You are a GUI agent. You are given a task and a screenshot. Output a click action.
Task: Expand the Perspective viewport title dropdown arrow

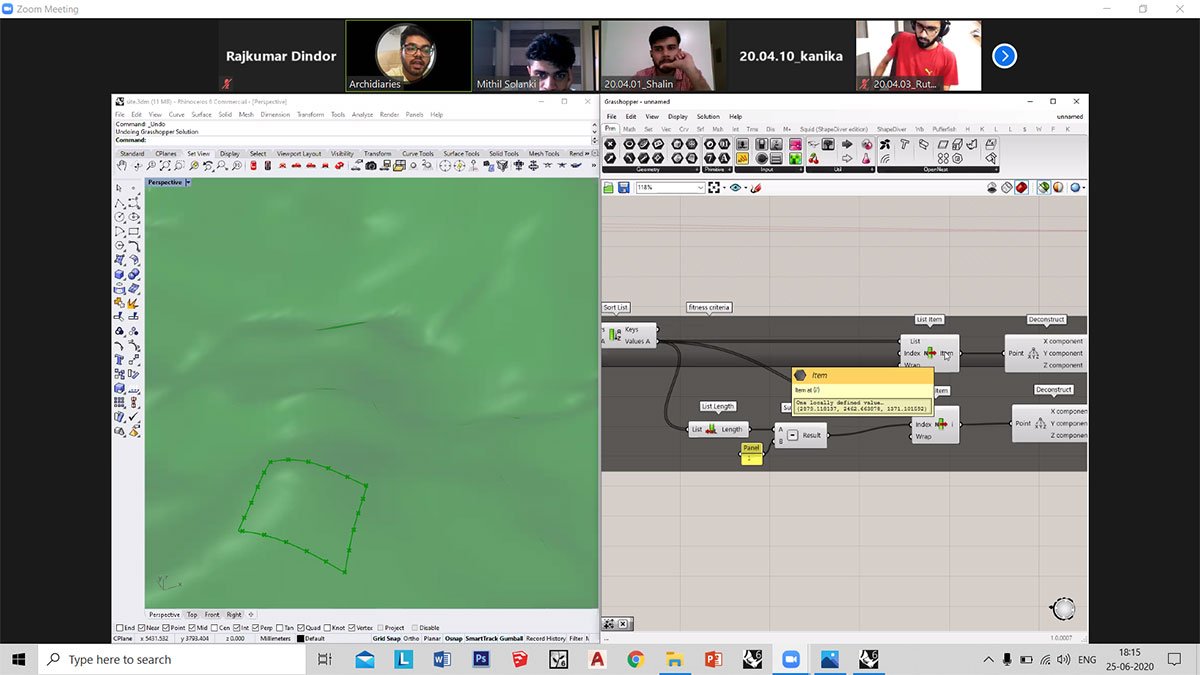click(x=188, y=182)
